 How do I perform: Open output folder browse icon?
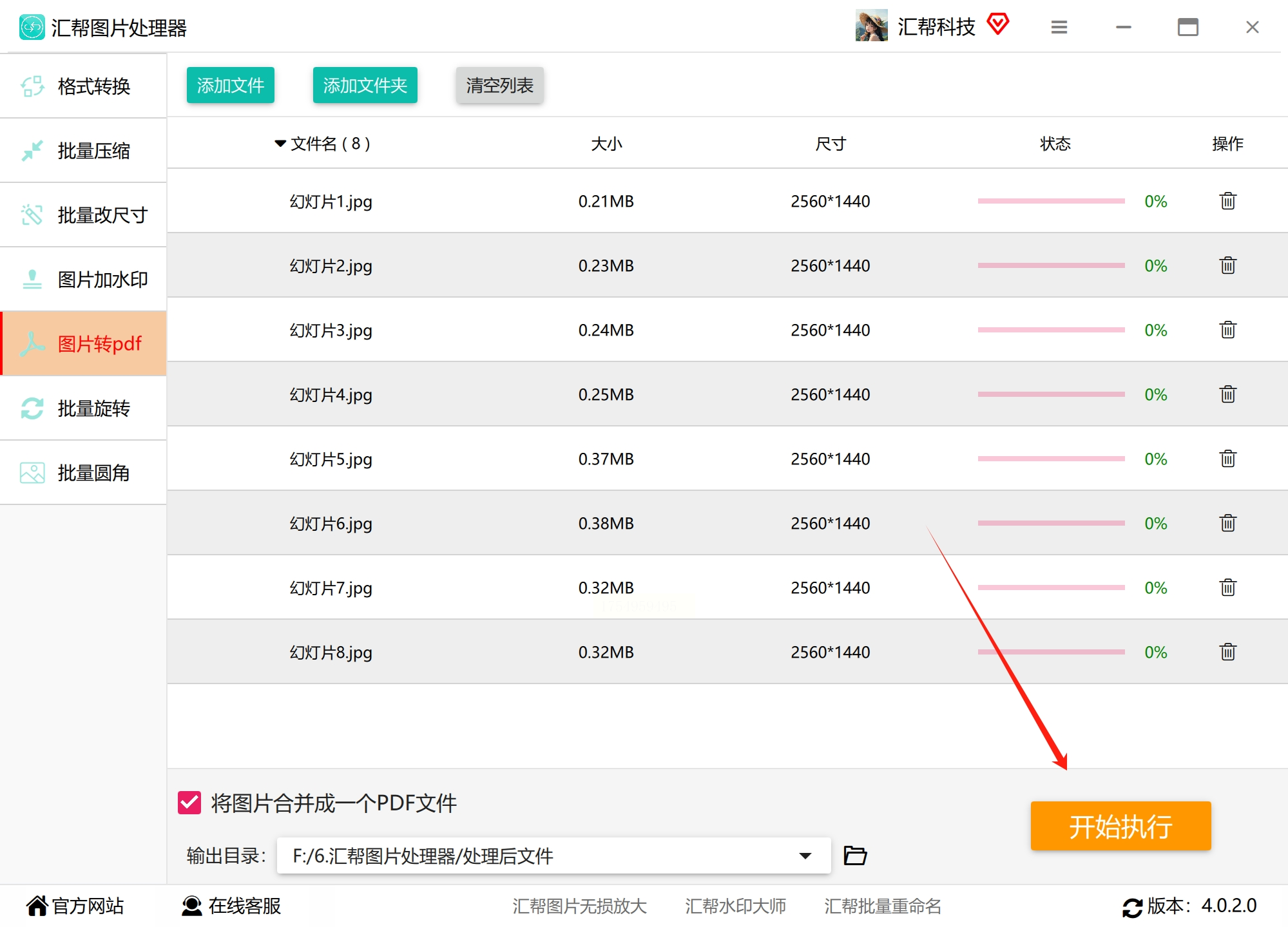[855, 855]
